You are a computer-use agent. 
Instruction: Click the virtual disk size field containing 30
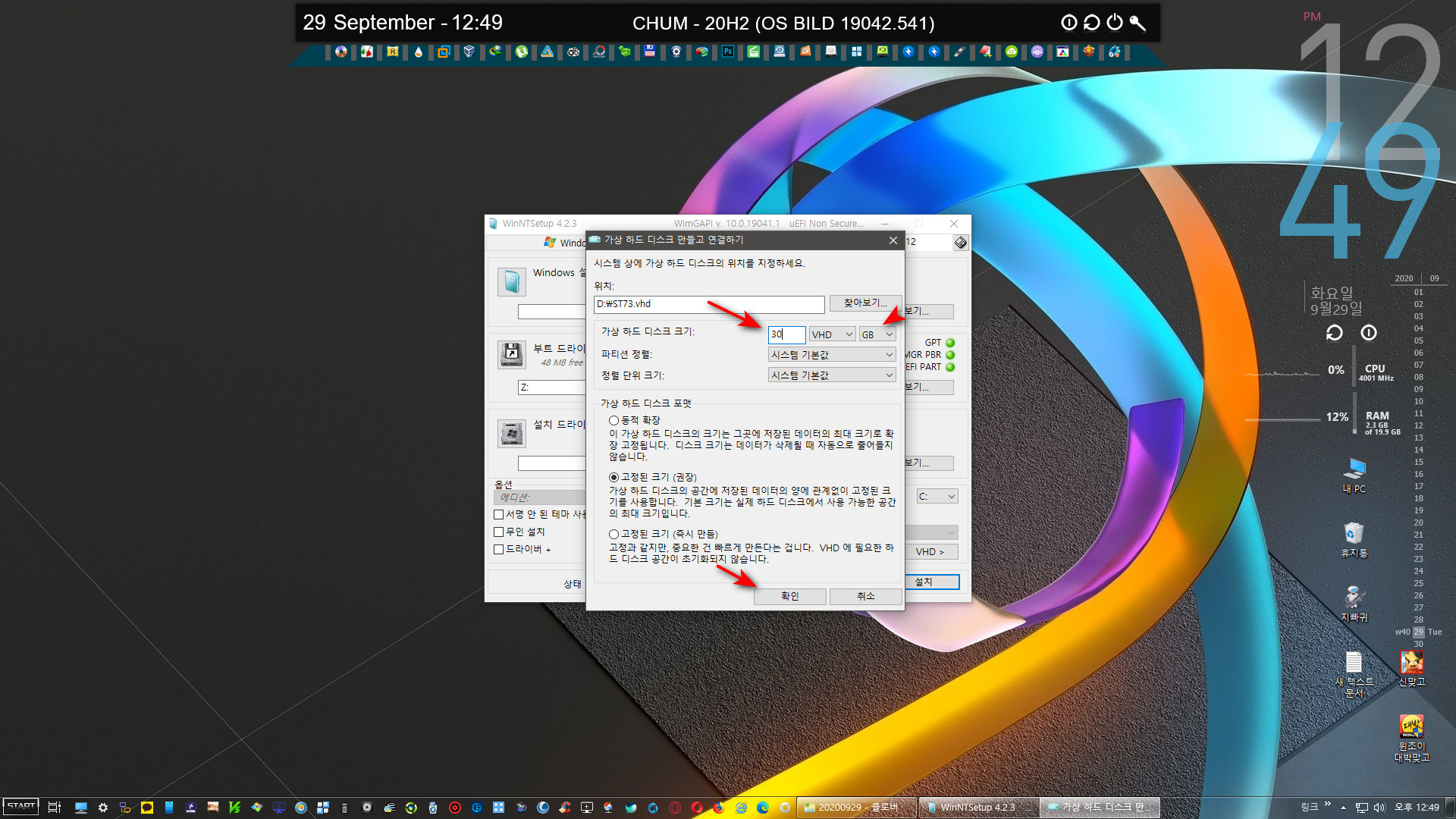point(786,334)
